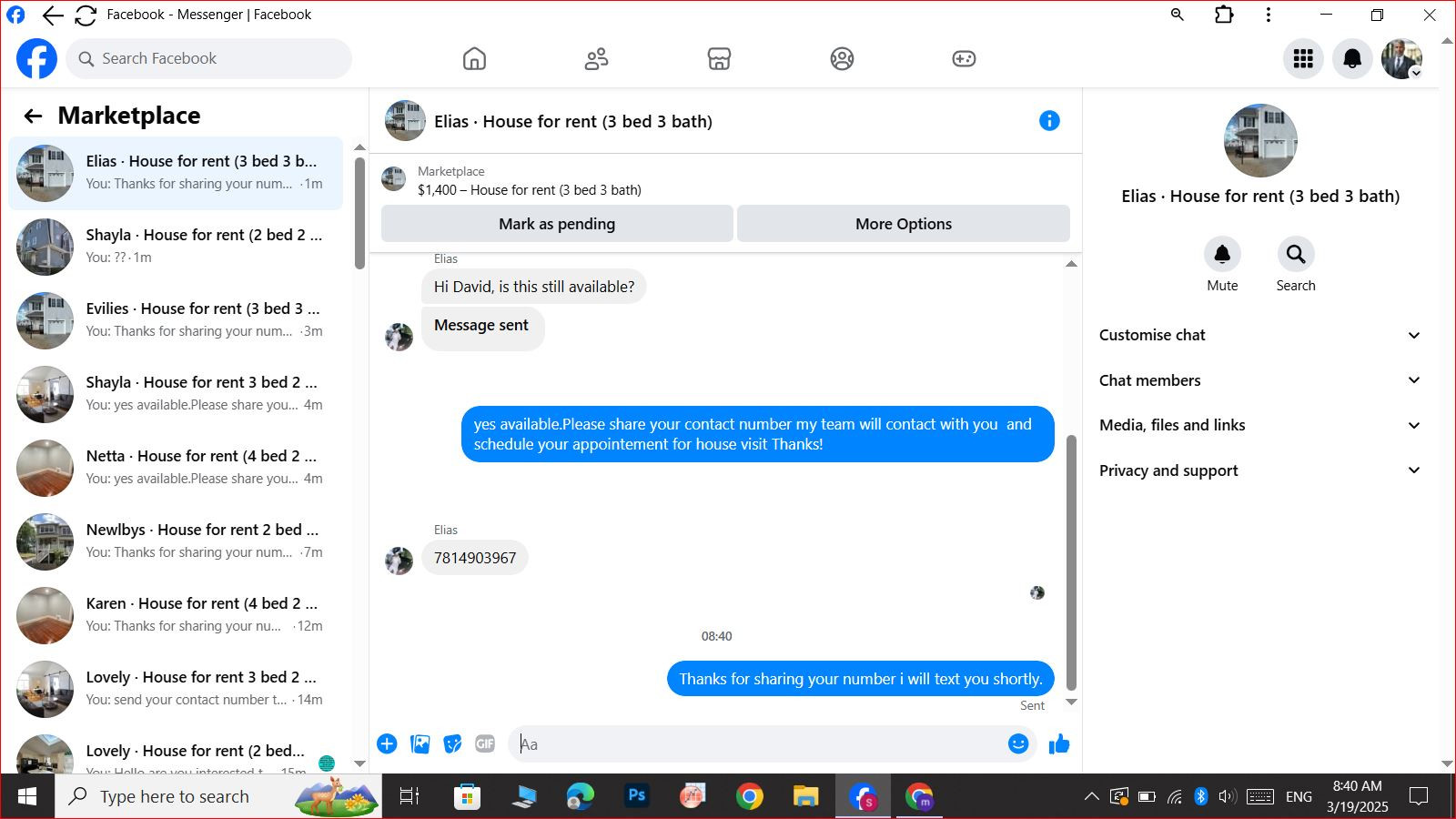Open the emoji picker in message box
Image resolution: width=1456 pixels, height=819 pixels.
(1018, 744)
